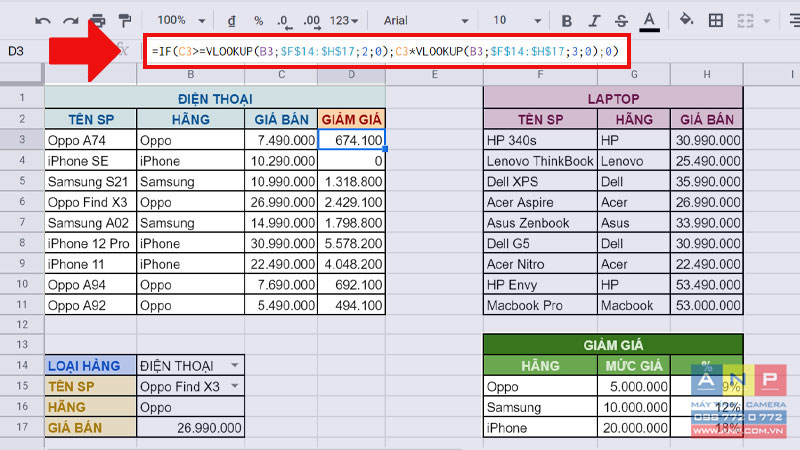Click the Merge cells icon
Image resolution: width=800 pixels, height=450 pixels.
[x=745, y=21]
